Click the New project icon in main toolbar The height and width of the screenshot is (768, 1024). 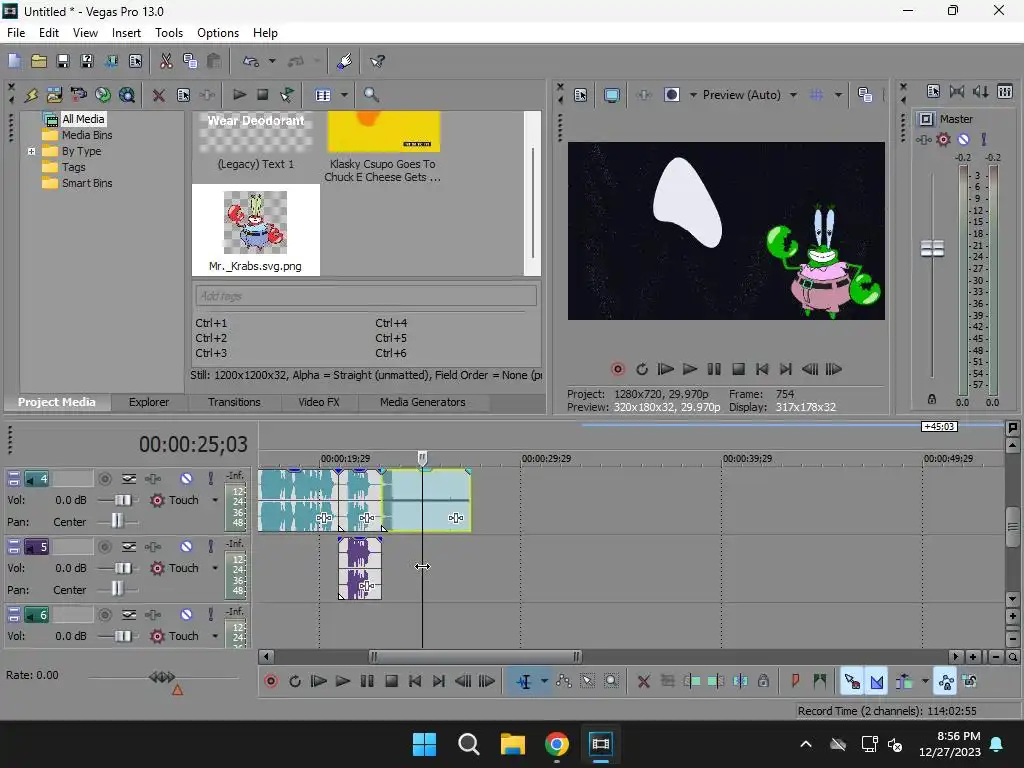[x=14, y=61]
